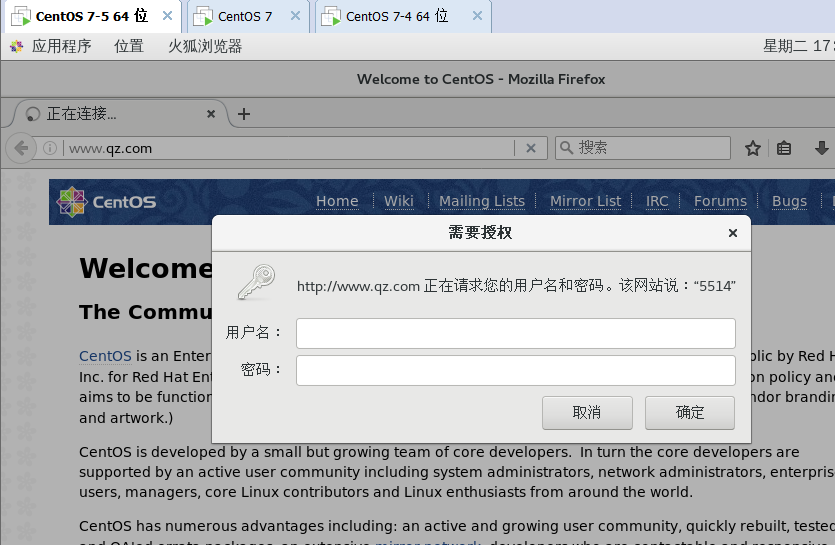Image resolution: width=835 pixels, height=545 pixels.
Task: Select the 正在连接 Firefox tab
Action: [120, 114]
